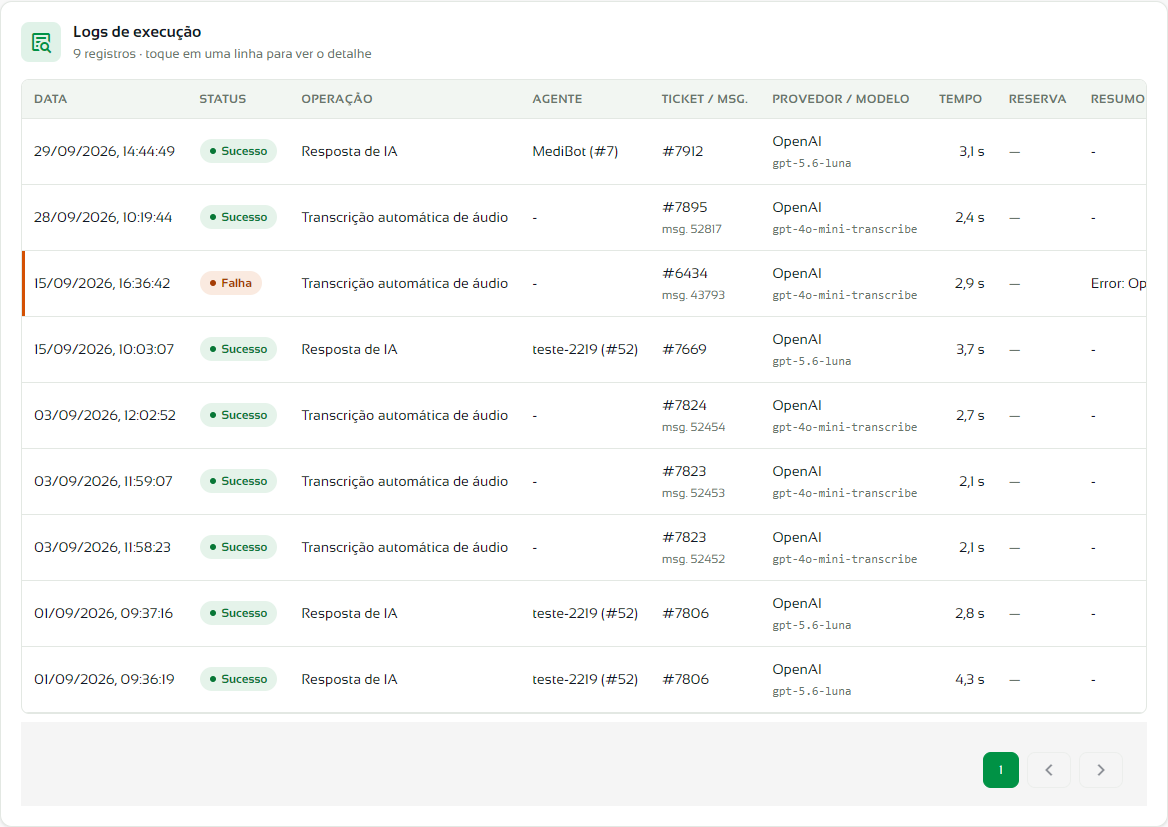Viewport: 1168px width, 827px height.
Task: Click gpt-4o-mini-transcribe model for ticket #7895
Action: click(x=845, y=229)
